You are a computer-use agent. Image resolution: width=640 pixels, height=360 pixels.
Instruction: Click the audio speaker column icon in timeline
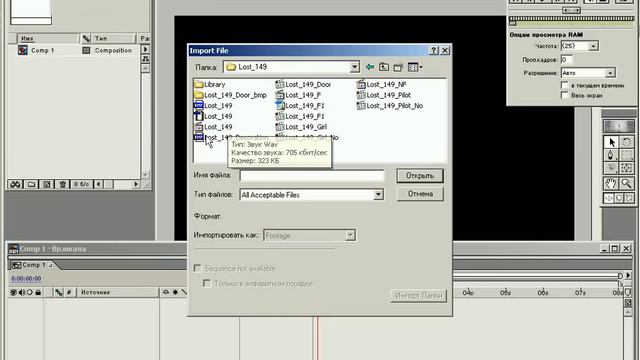(x=22, y=292)
